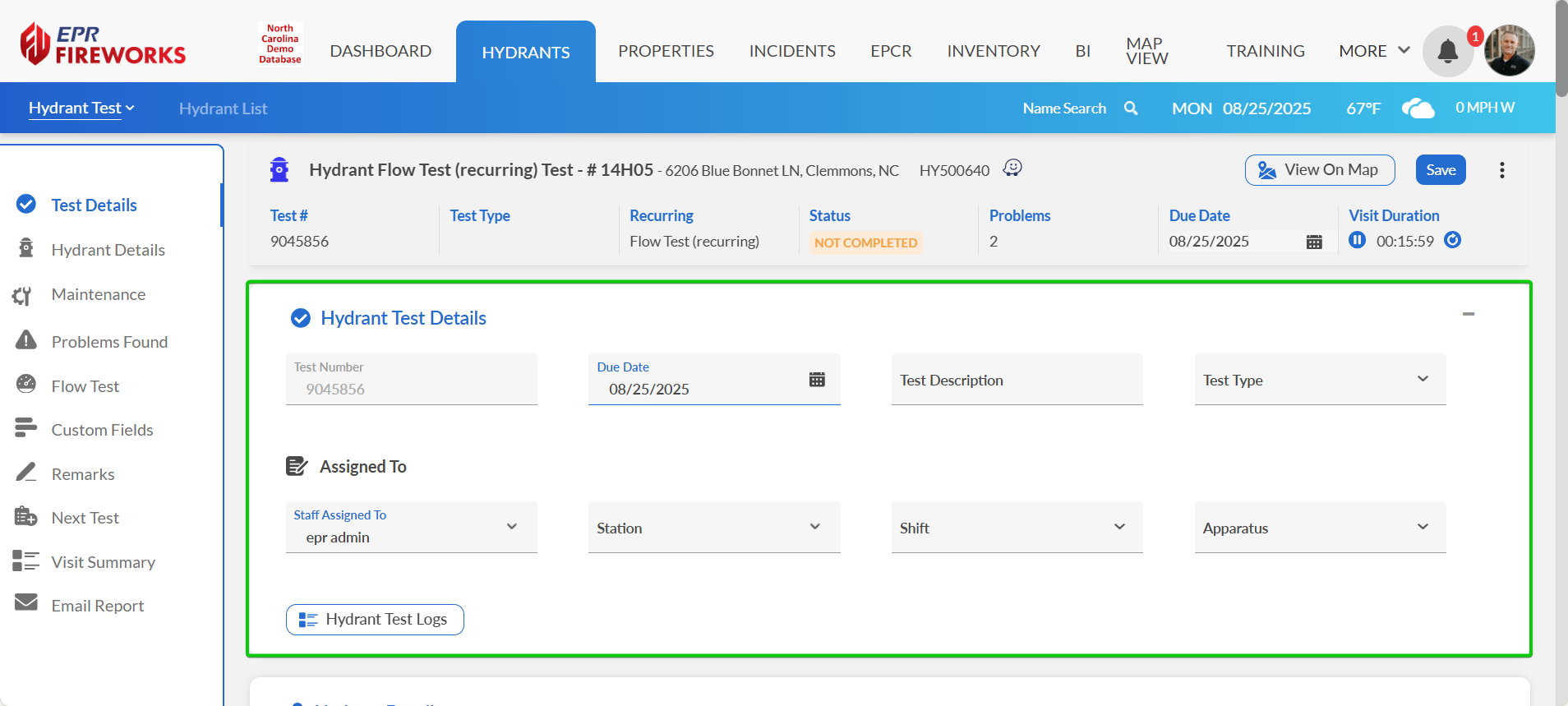1568x706 pixels.
Task: Go to Flow Test section in sidebar
Action: tap(85, 386)
